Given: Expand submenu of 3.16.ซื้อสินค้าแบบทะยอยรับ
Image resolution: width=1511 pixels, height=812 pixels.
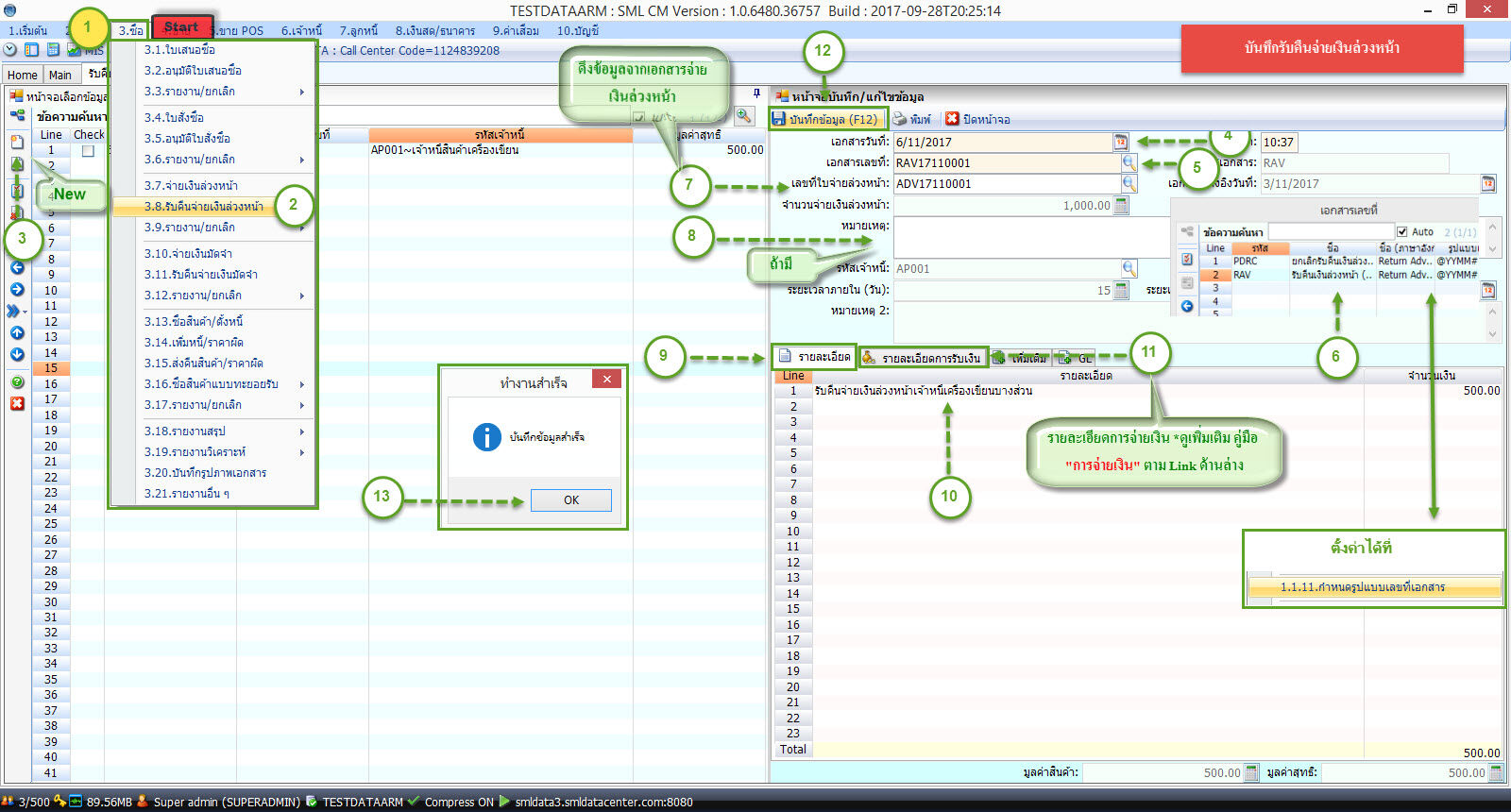Looking at the screenshot, I should click(x=302, y=384).
